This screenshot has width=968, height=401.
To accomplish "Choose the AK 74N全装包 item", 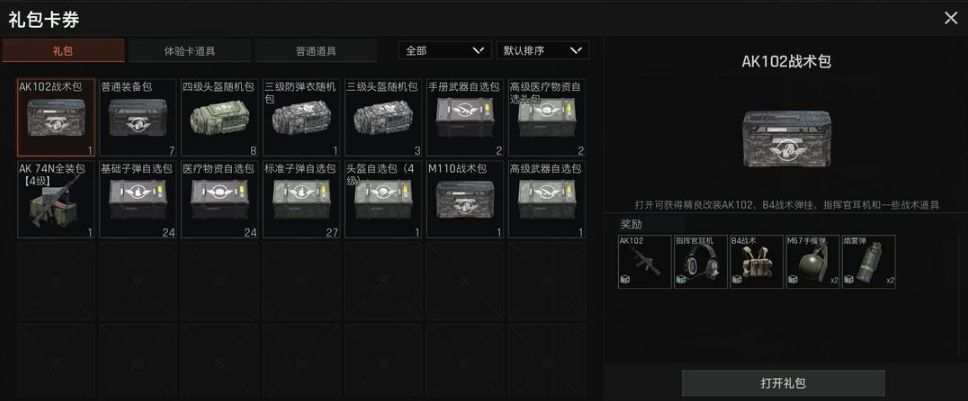I will pyautogui.click(x=56, y=199).
